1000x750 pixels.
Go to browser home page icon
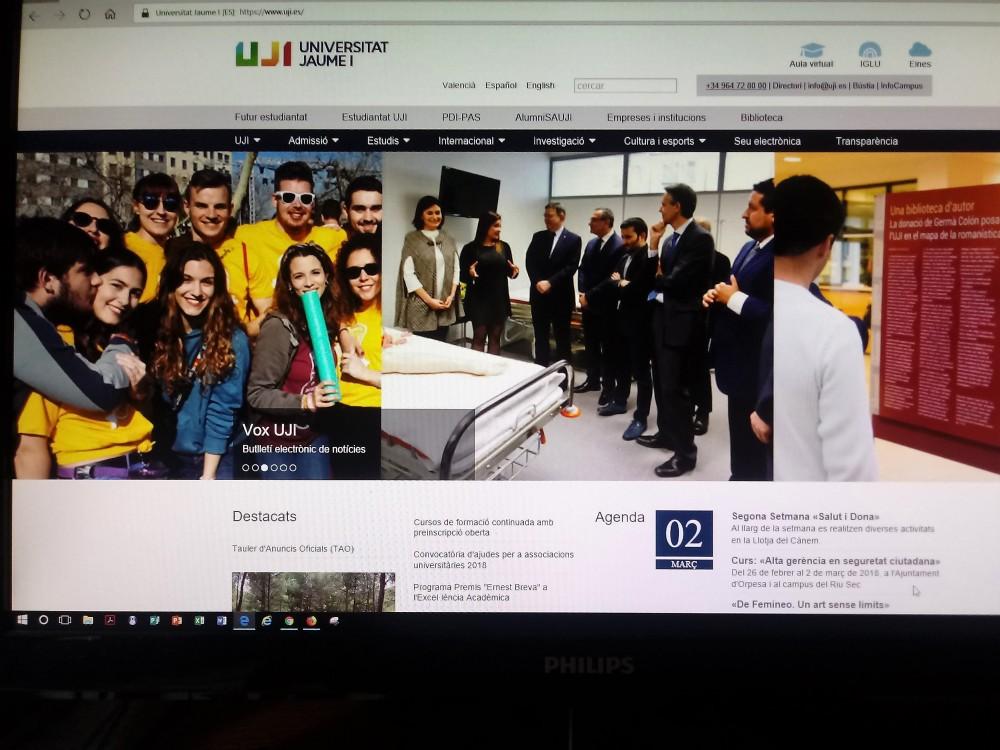point(110,14)
